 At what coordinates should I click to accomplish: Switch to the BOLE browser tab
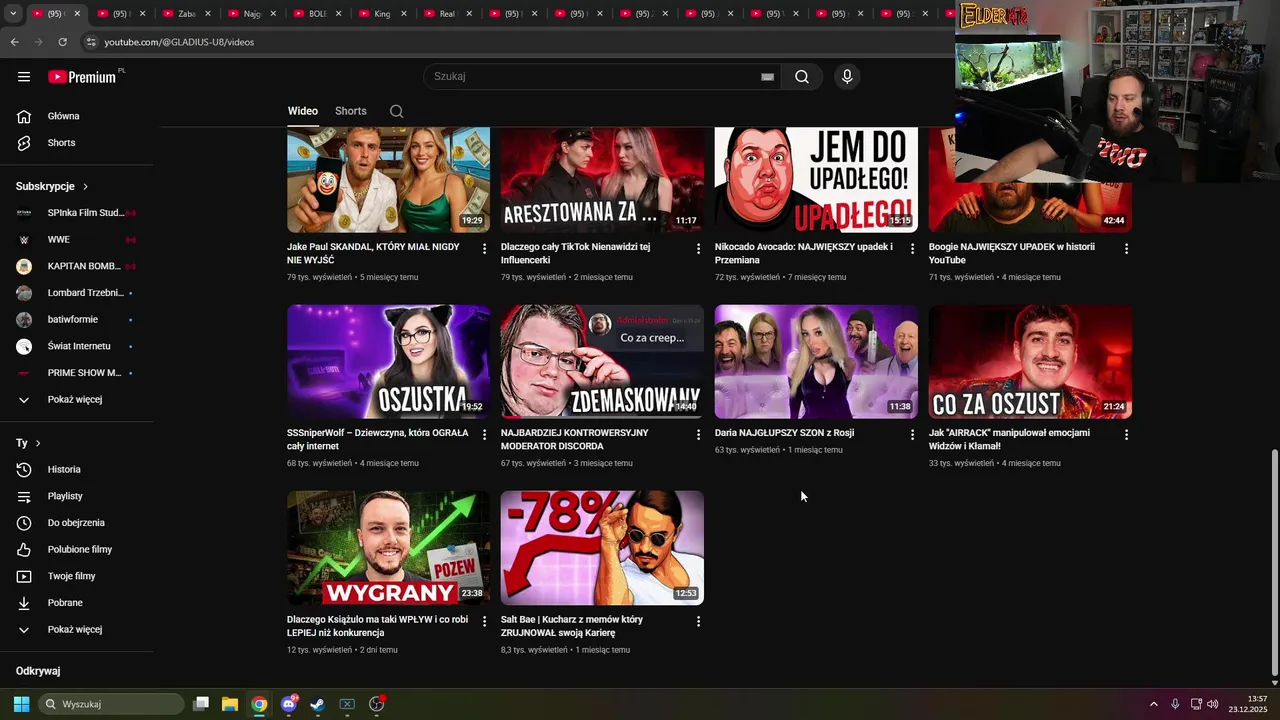point(316,14)
